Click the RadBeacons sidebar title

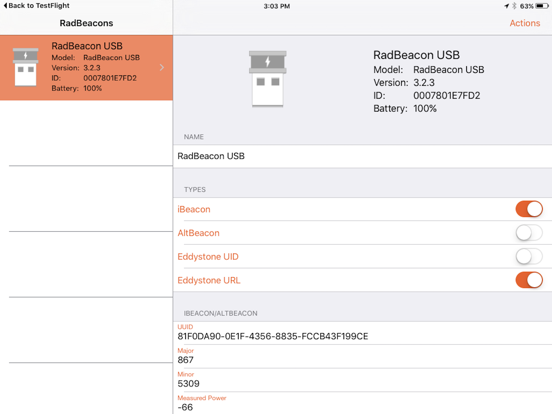pos(86,23)
